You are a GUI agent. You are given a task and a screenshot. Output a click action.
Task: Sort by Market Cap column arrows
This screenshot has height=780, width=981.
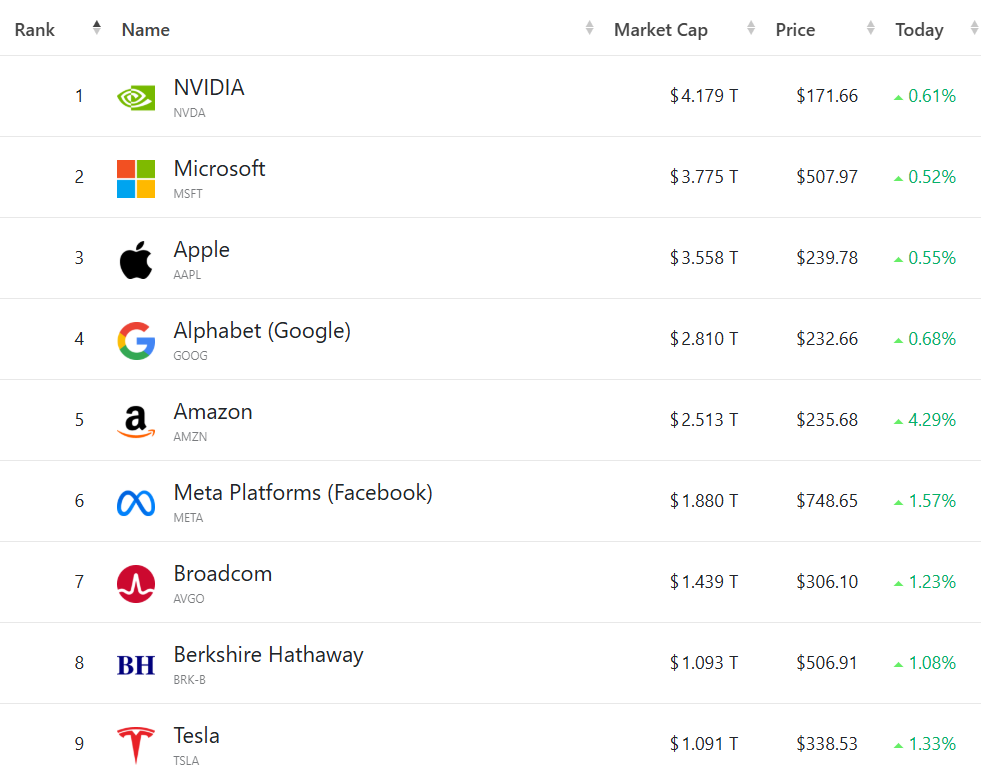pyautogui.click(x=751, y=28)
